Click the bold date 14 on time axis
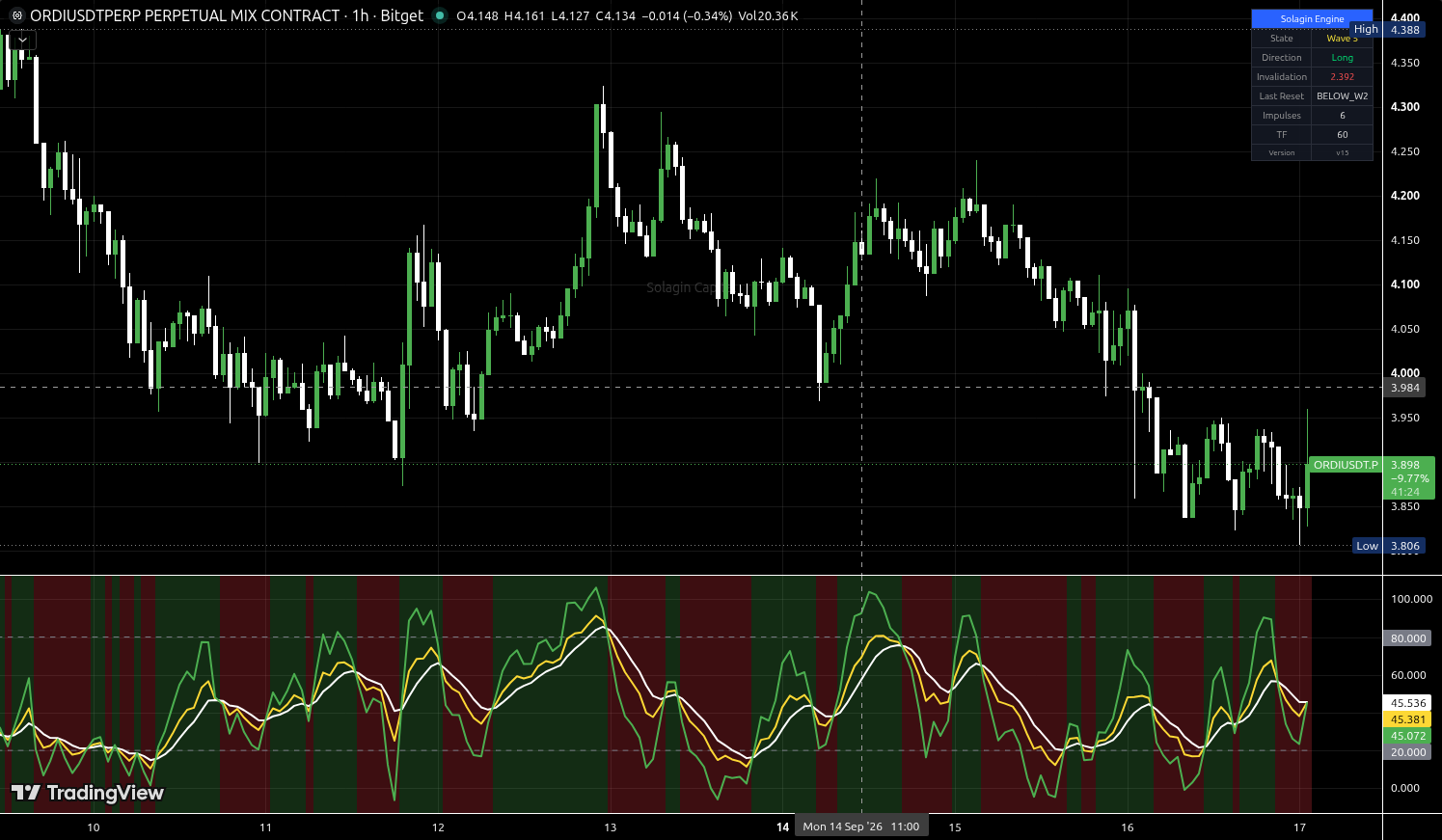Image resolution: width=1442 pixels, height=840 pixels. [783, 827]
